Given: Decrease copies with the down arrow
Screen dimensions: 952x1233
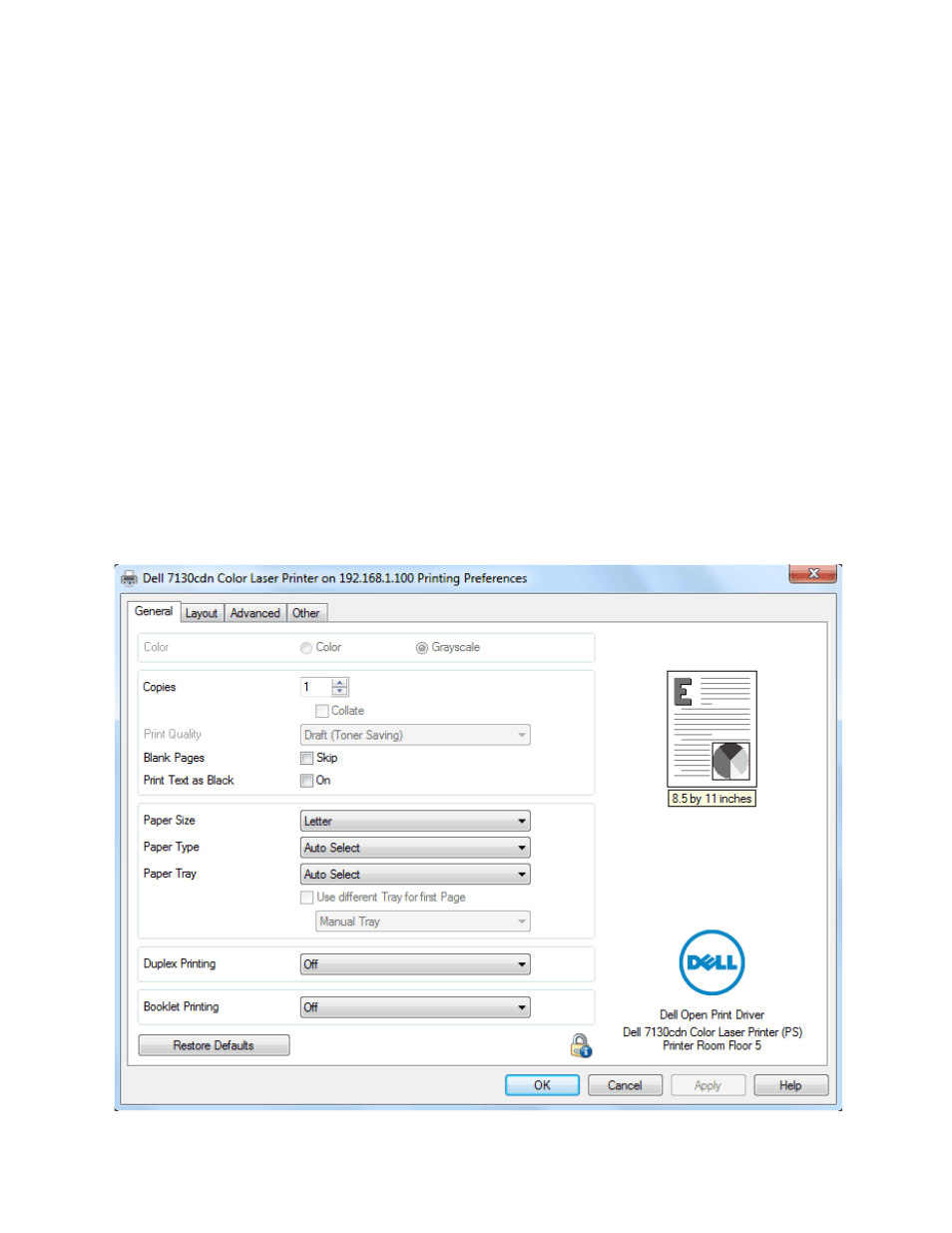Looking at the screenshot, I should point(340,691).
